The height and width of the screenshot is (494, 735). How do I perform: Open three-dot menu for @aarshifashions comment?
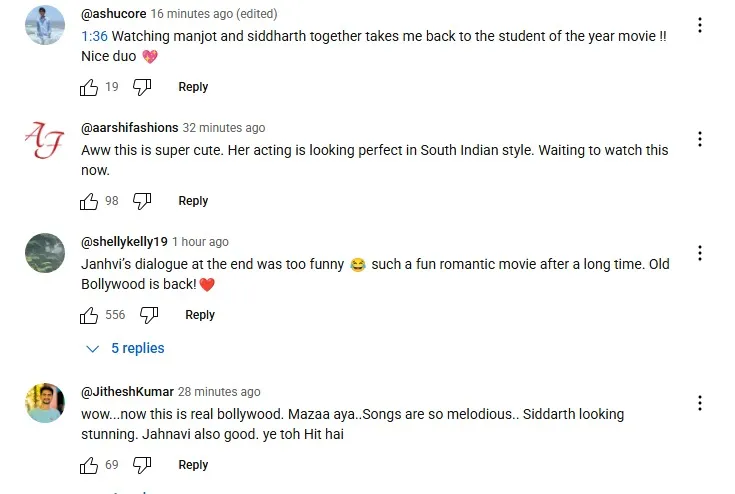click(699, 139)
